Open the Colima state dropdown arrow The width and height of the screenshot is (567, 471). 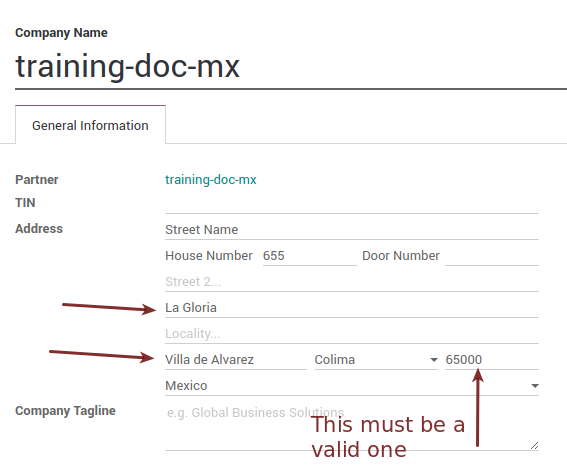coord(434,360)
